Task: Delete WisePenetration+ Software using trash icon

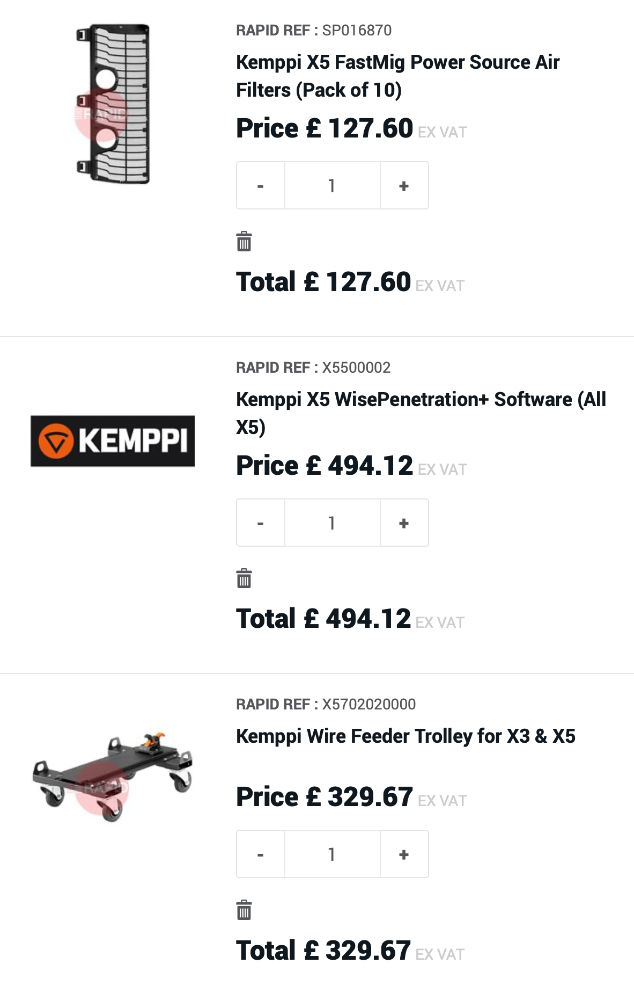Action: [244, 578]
